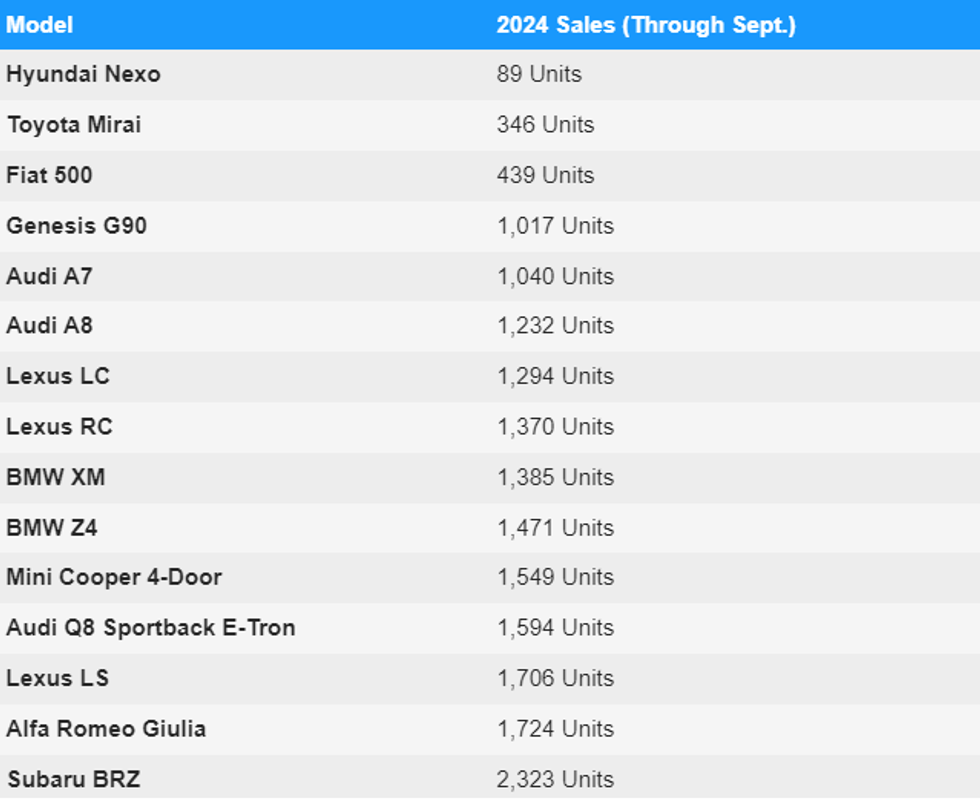This screenshot has width=980, height=802.
Task: Select the Subaru BRZ row label
Action: (x=73, y=779)
